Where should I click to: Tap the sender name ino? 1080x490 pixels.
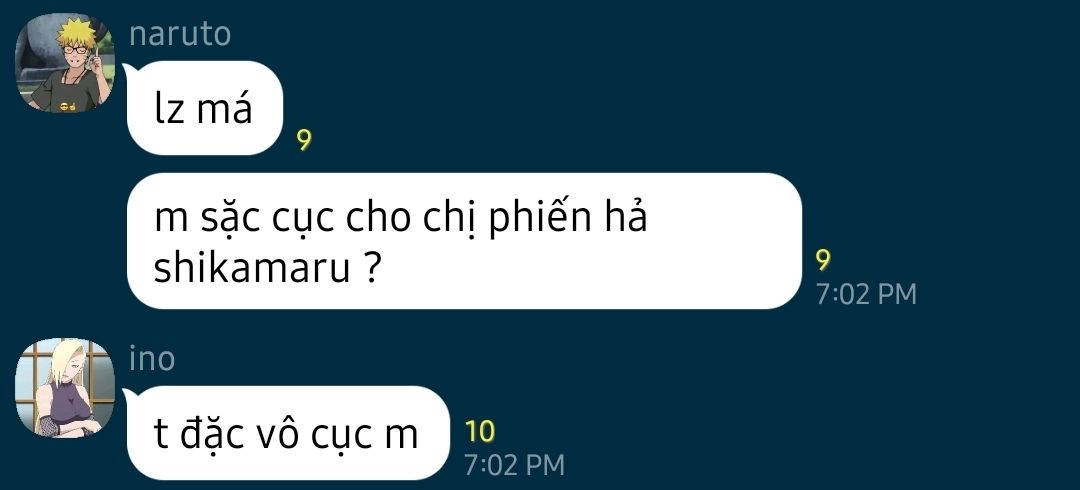pyautogui.click(x=152, y=359)
